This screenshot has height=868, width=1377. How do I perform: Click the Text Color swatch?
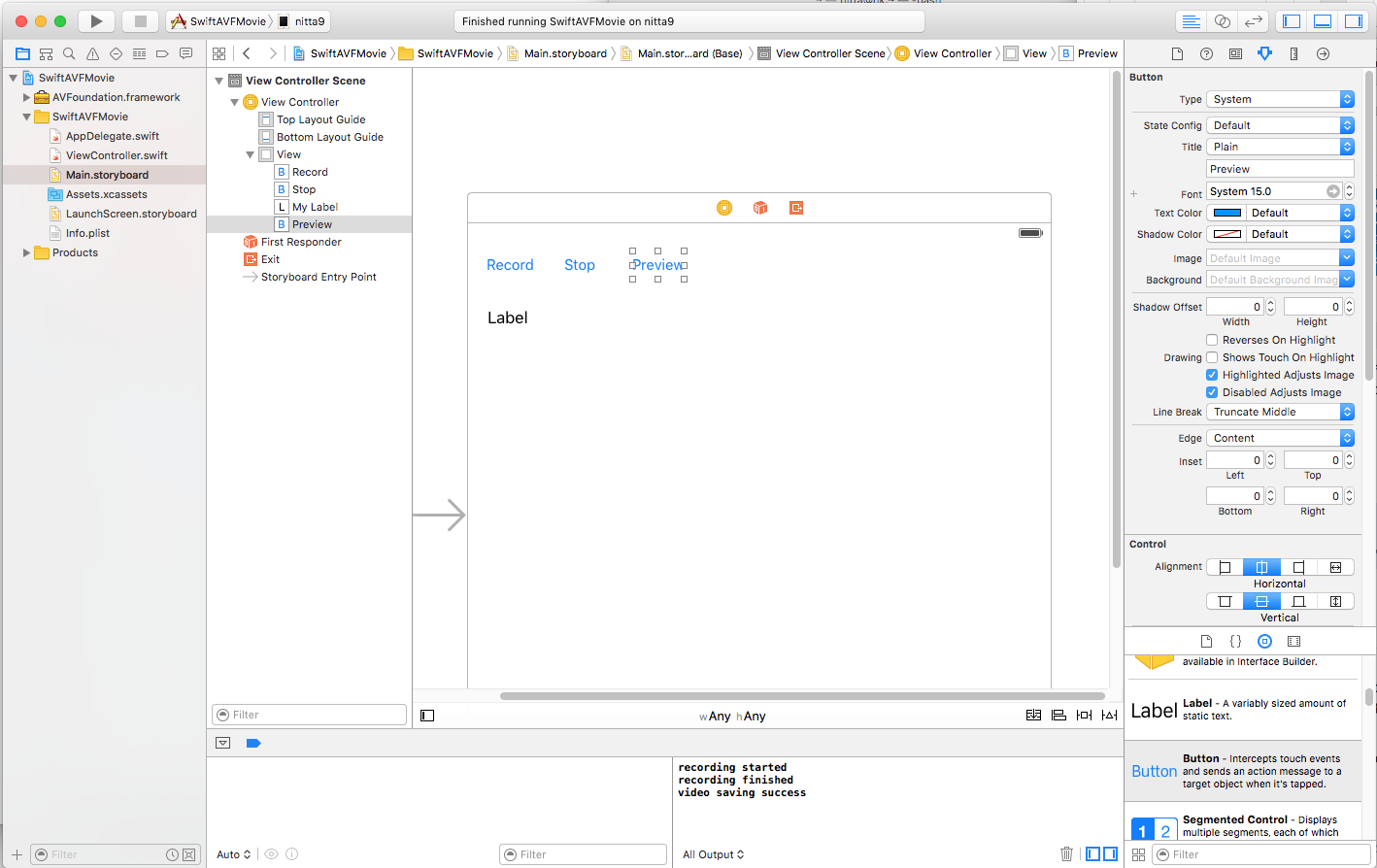click(x=1227, y=213)
